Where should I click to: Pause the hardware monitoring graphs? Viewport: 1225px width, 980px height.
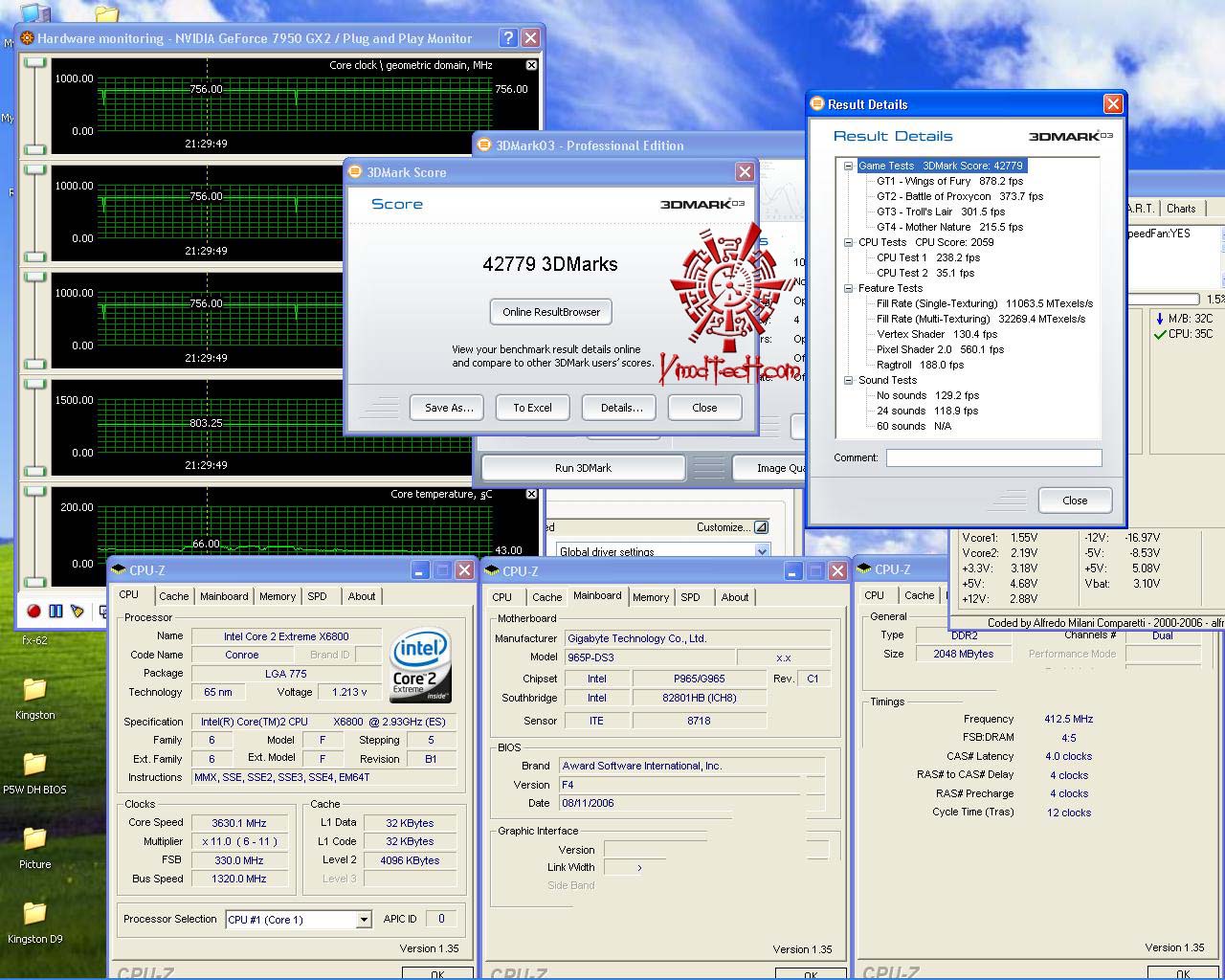pyautogui.click(x=56, y=611)
